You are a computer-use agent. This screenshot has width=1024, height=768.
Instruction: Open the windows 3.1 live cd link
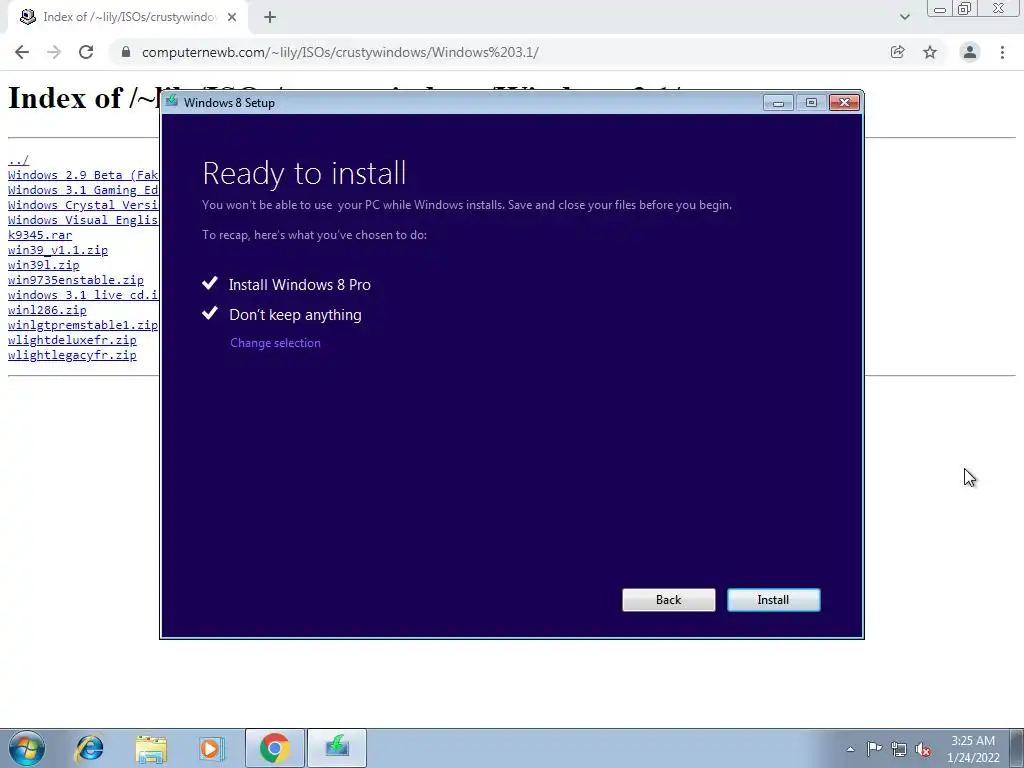pos(83,295)
